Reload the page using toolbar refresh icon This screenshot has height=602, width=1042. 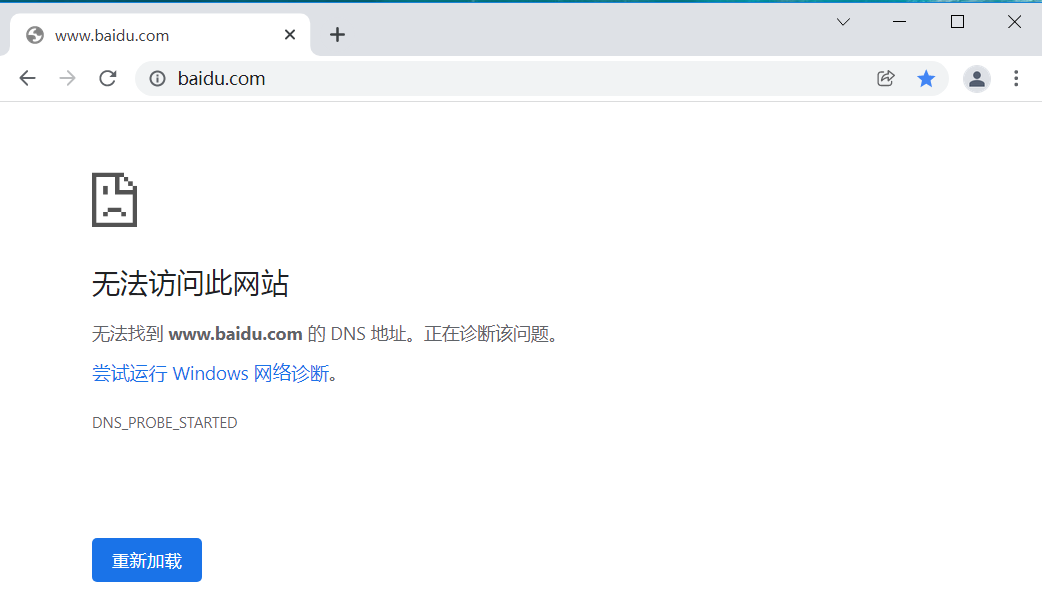108,78
